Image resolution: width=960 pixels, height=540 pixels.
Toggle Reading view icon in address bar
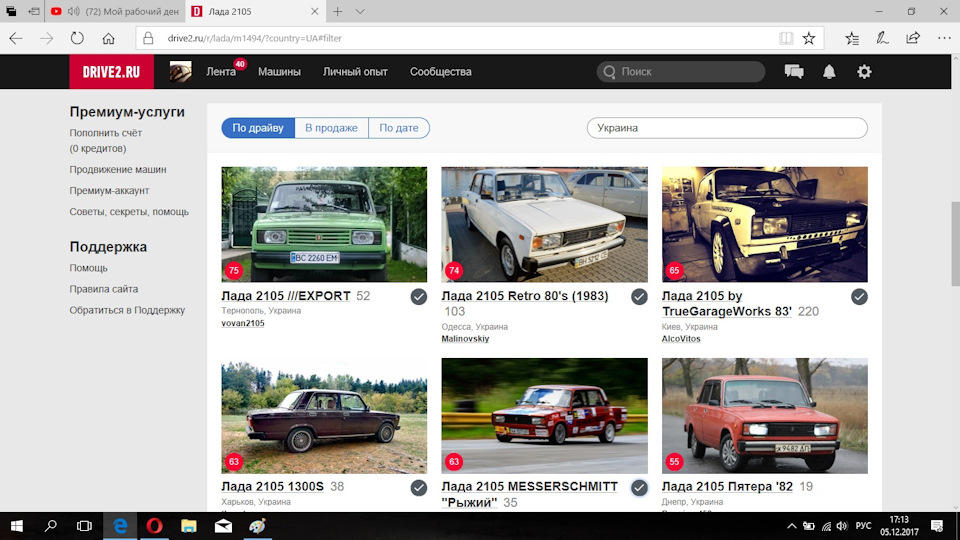786,38
